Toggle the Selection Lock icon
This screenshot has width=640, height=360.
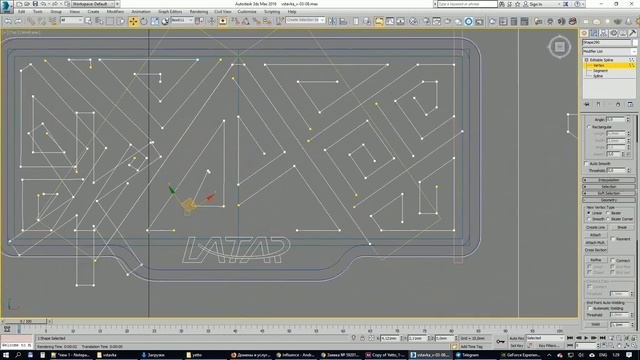pos(362,338)
